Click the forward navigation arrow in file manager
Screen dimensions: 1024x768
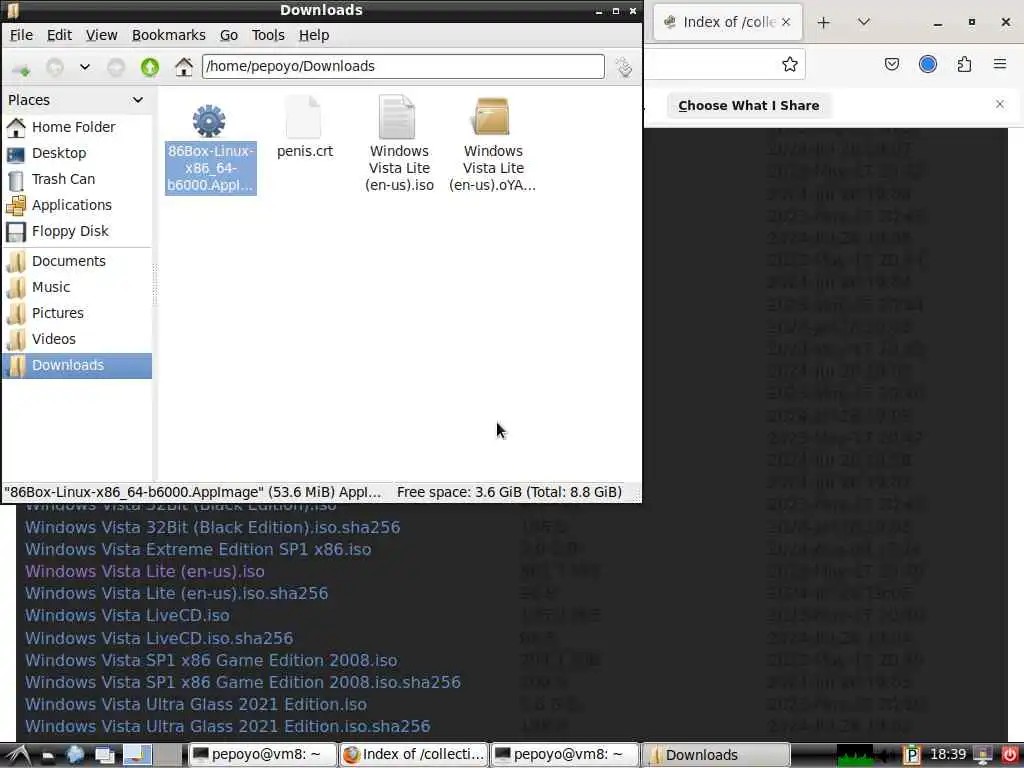click(x=116, y=67)
